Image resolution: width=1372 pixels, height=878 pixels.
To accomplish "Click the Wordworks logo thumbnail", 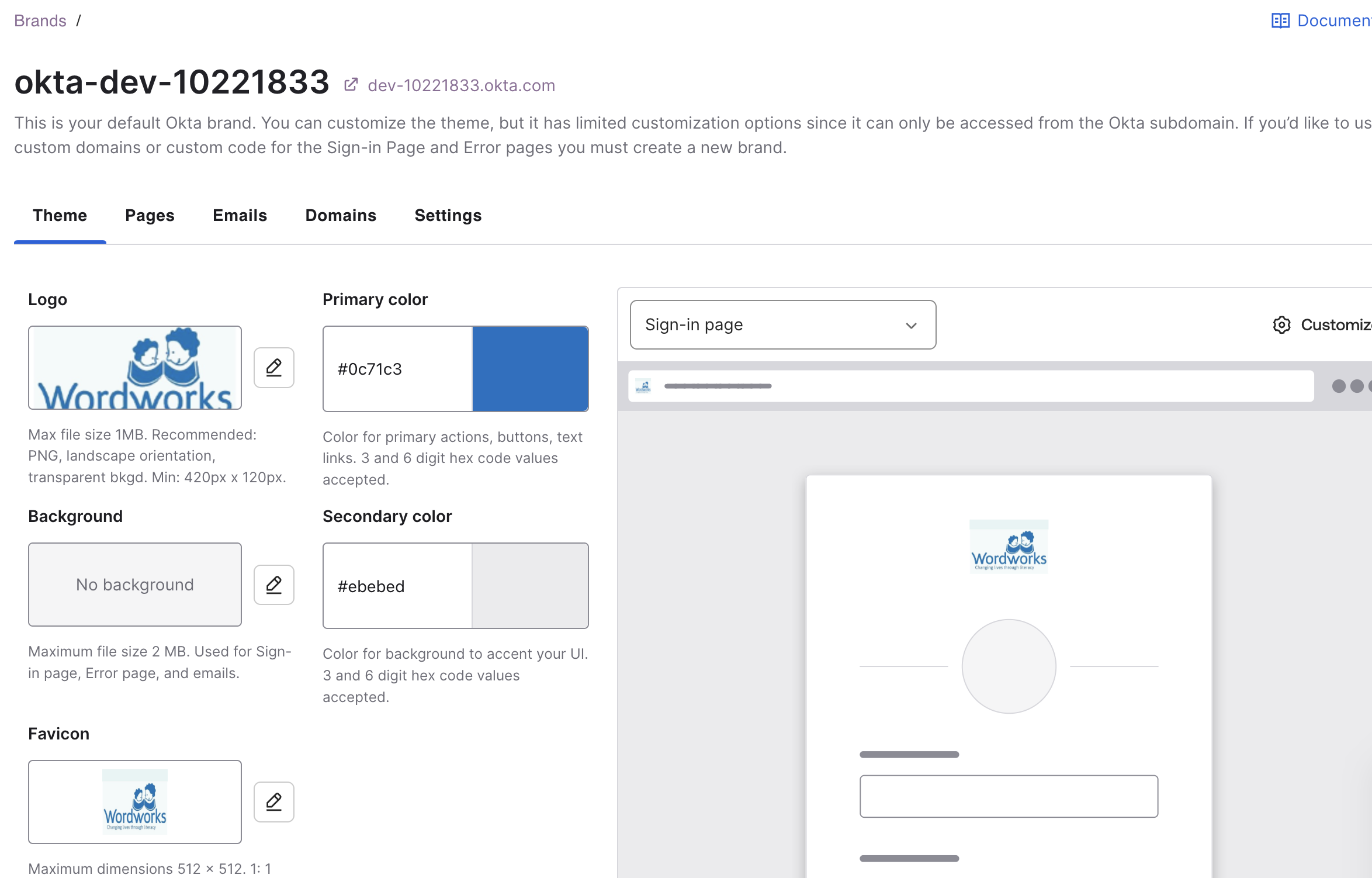I will [x=135, y=368].
